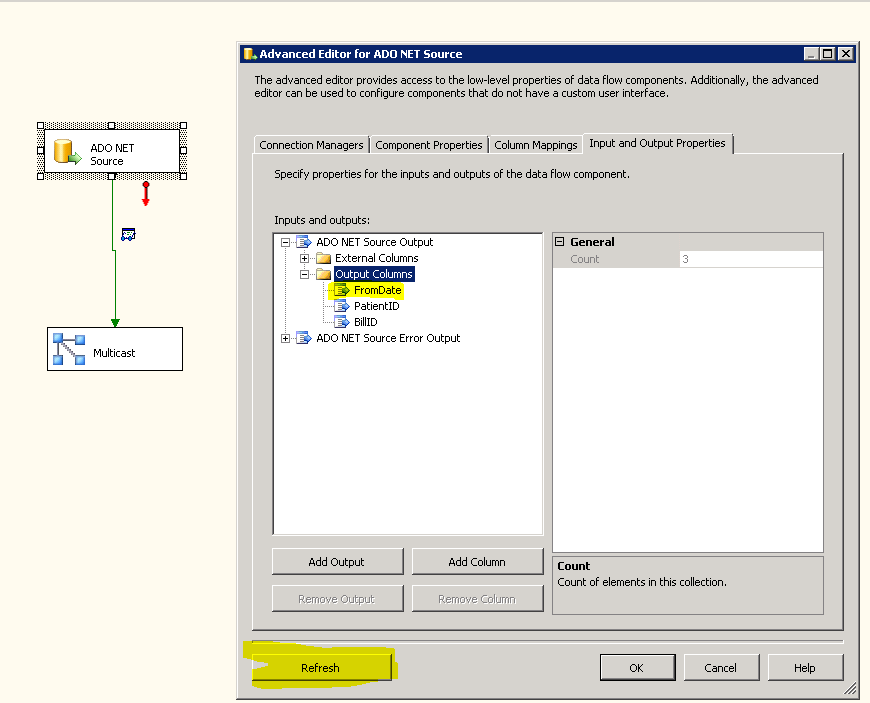Click the Add Column button
The width and height of the screenshot is (870, 703).
(477, 562)
